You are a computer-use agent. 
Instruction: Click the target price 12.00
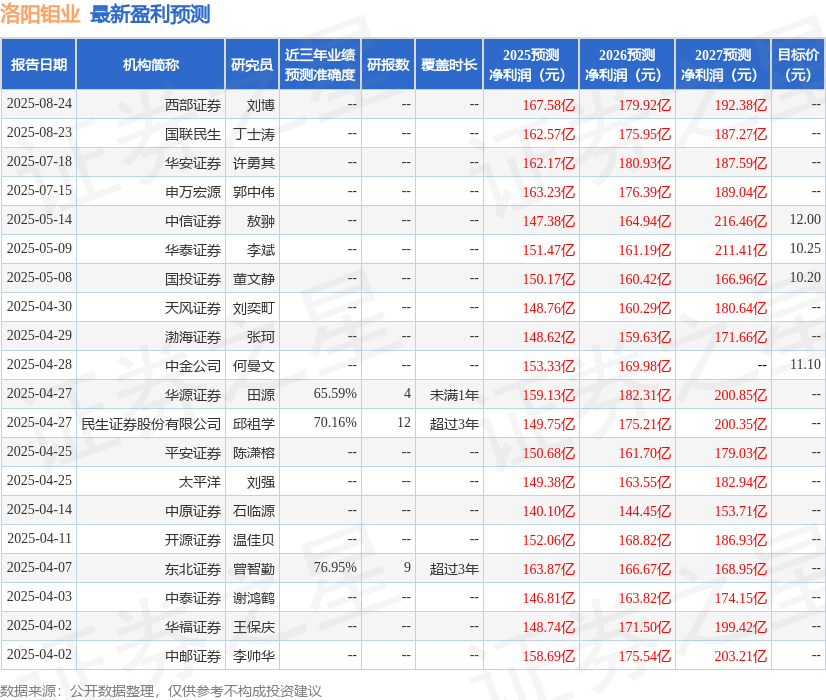click(x=805, y=219)
